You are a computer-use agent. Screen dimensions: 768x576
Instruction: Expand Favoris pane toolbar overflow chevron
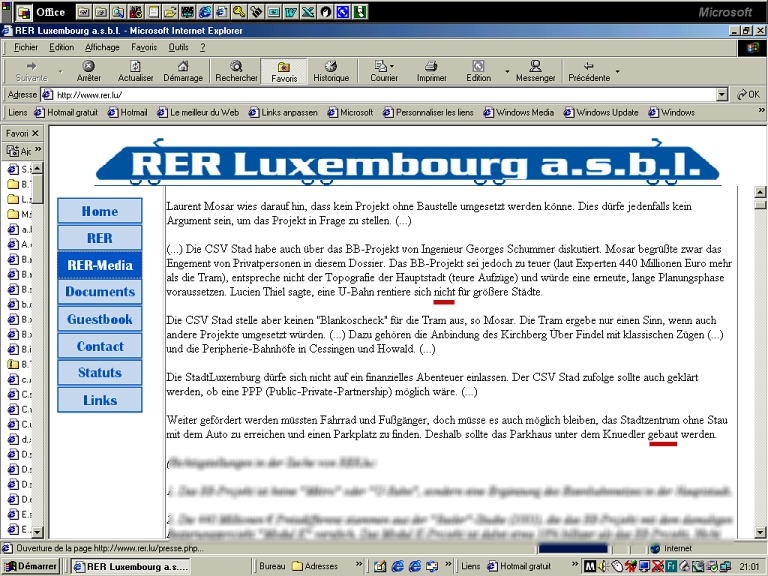point(38,149)
